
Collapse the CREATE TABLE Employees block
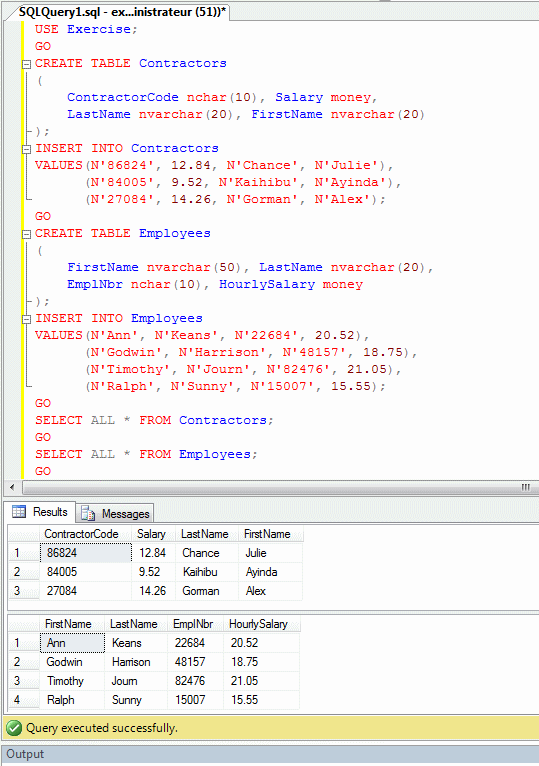point(27,234)
